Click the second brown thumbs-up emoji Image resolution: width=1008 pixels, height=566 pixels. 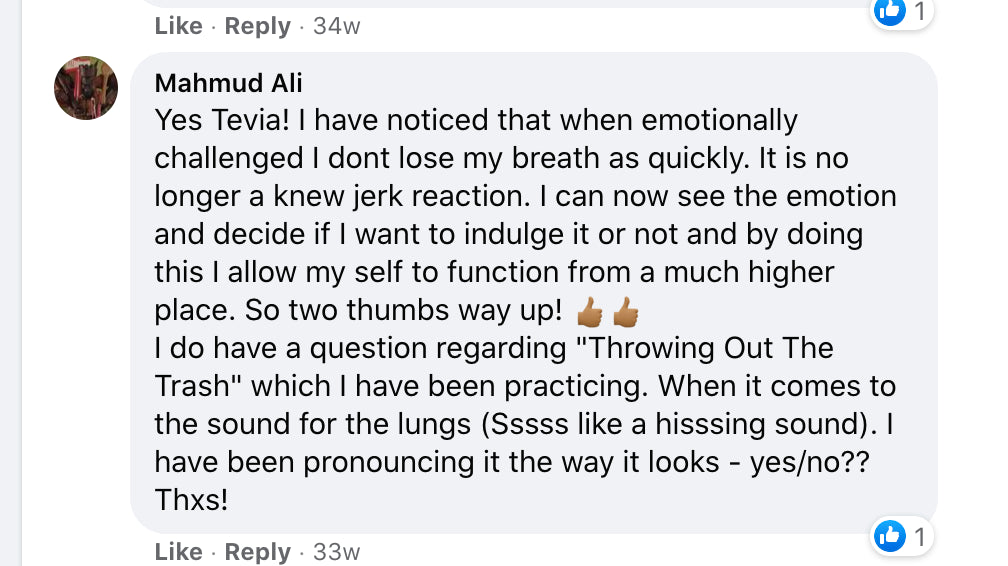625,313
